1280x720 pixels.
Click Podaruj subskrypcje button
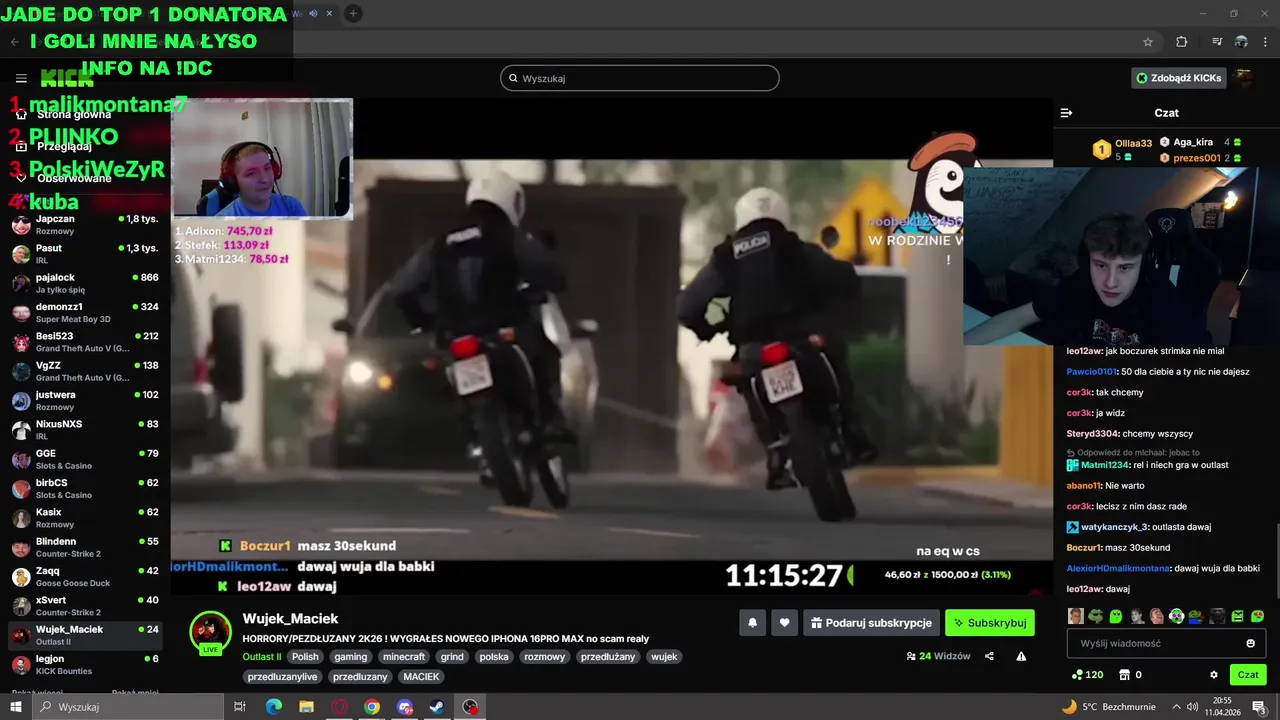[x=871, y=623]
